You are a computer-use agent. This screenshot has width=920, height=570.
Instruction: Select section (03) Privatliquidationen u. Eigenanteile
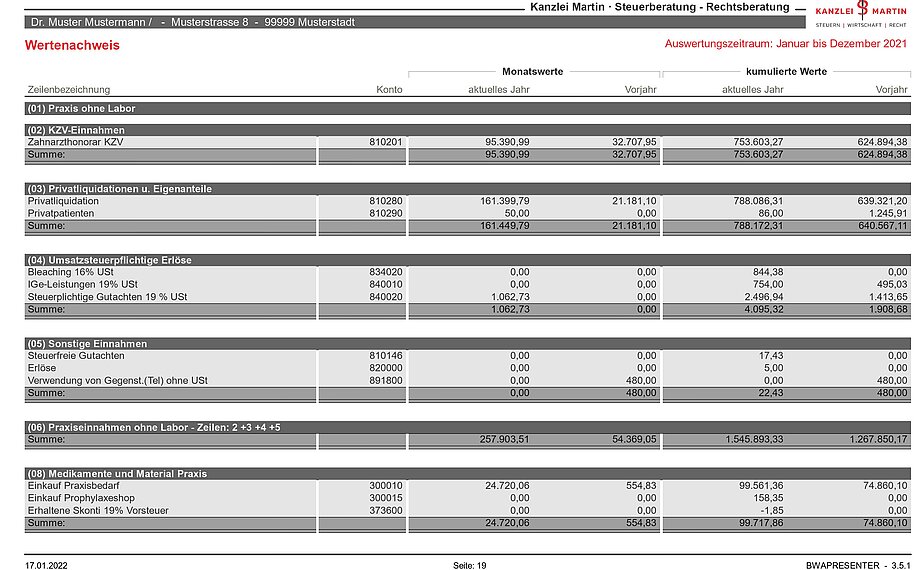coord(468,188)
